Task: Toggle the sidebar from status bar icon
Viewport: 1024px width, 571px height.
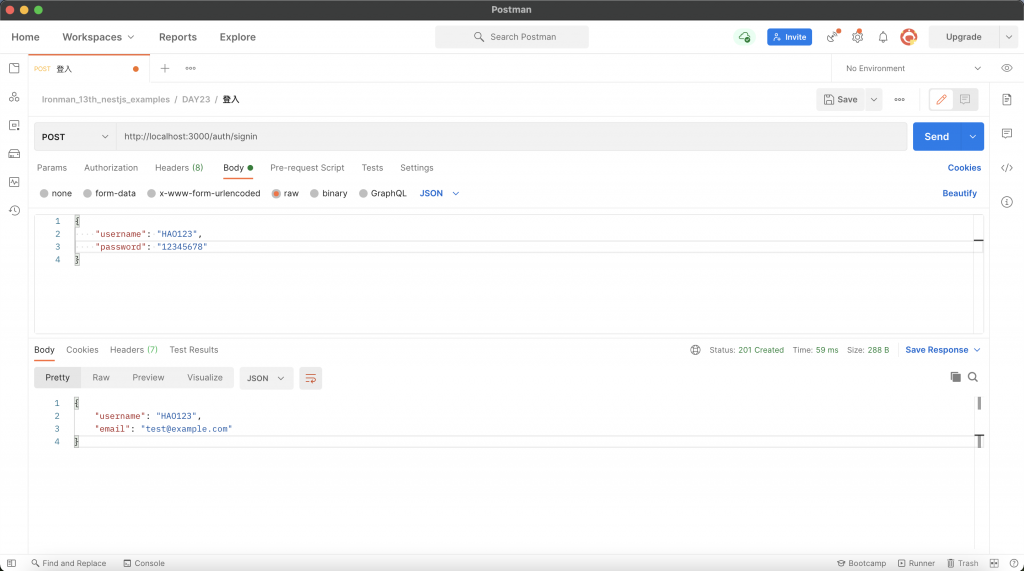Action: pos(11,563)
